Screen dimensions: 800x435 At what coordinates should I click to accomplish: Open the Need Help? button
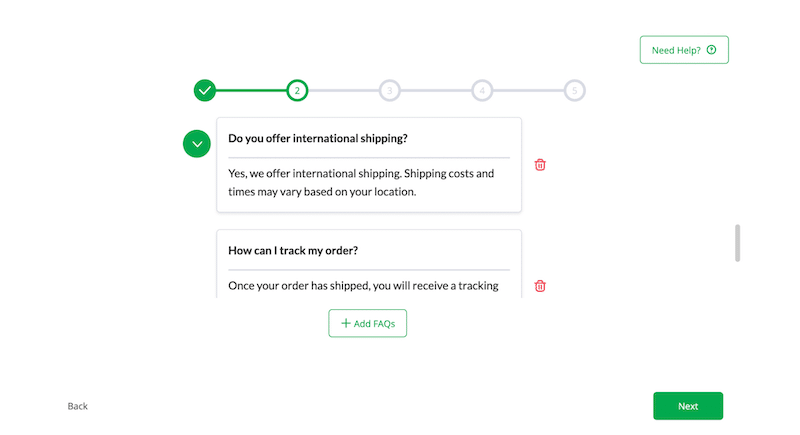click(x=684, y=50)
